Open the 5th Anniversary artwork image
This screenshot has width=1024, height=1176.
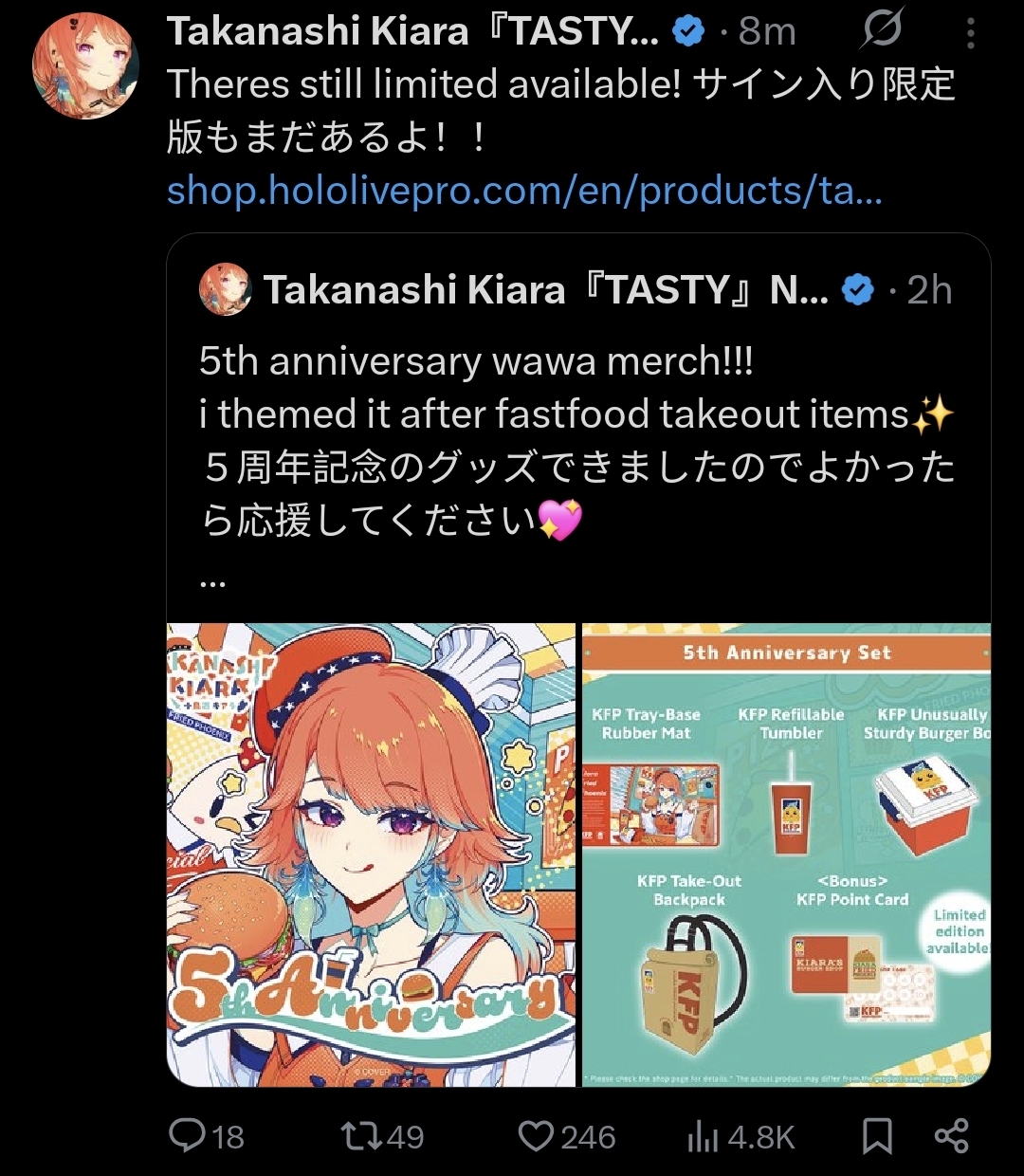pos(371,854)
